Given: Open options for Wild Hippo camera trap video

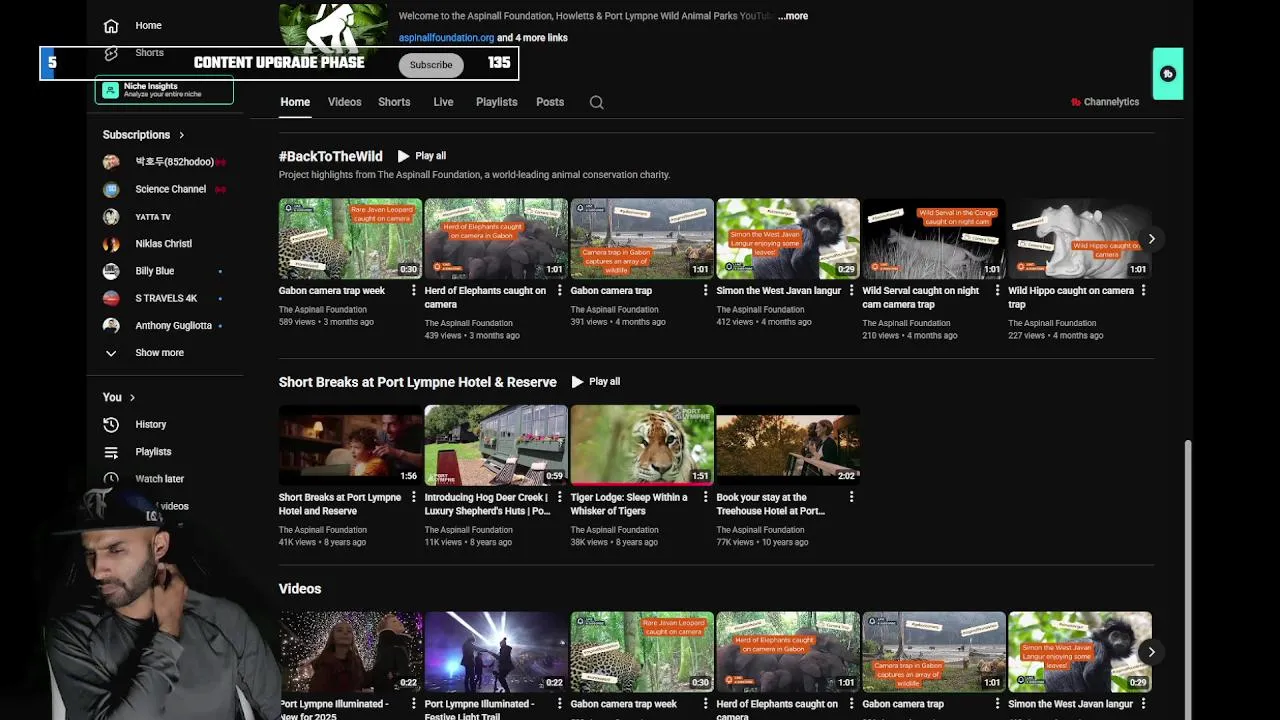Looking at the screenshot, I should click(1143, 291).
